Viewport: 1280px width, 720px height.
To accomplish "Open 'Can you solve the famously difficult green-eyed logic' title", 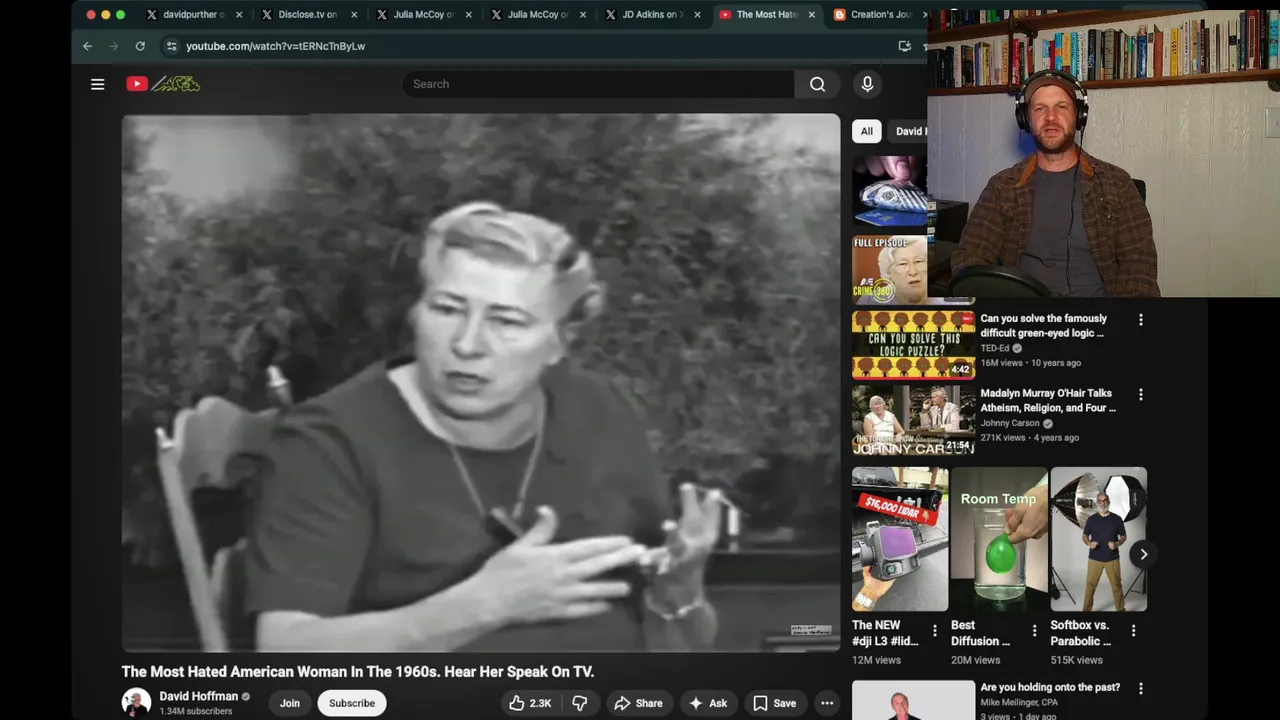I will tap(1043, 326).
